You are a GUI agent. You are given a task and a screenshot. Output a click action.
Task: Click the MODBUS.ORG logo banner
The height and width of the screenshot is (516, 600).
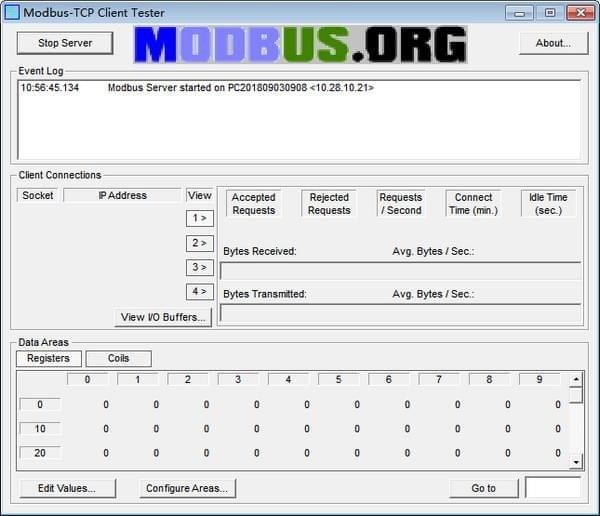pos(300,44)
